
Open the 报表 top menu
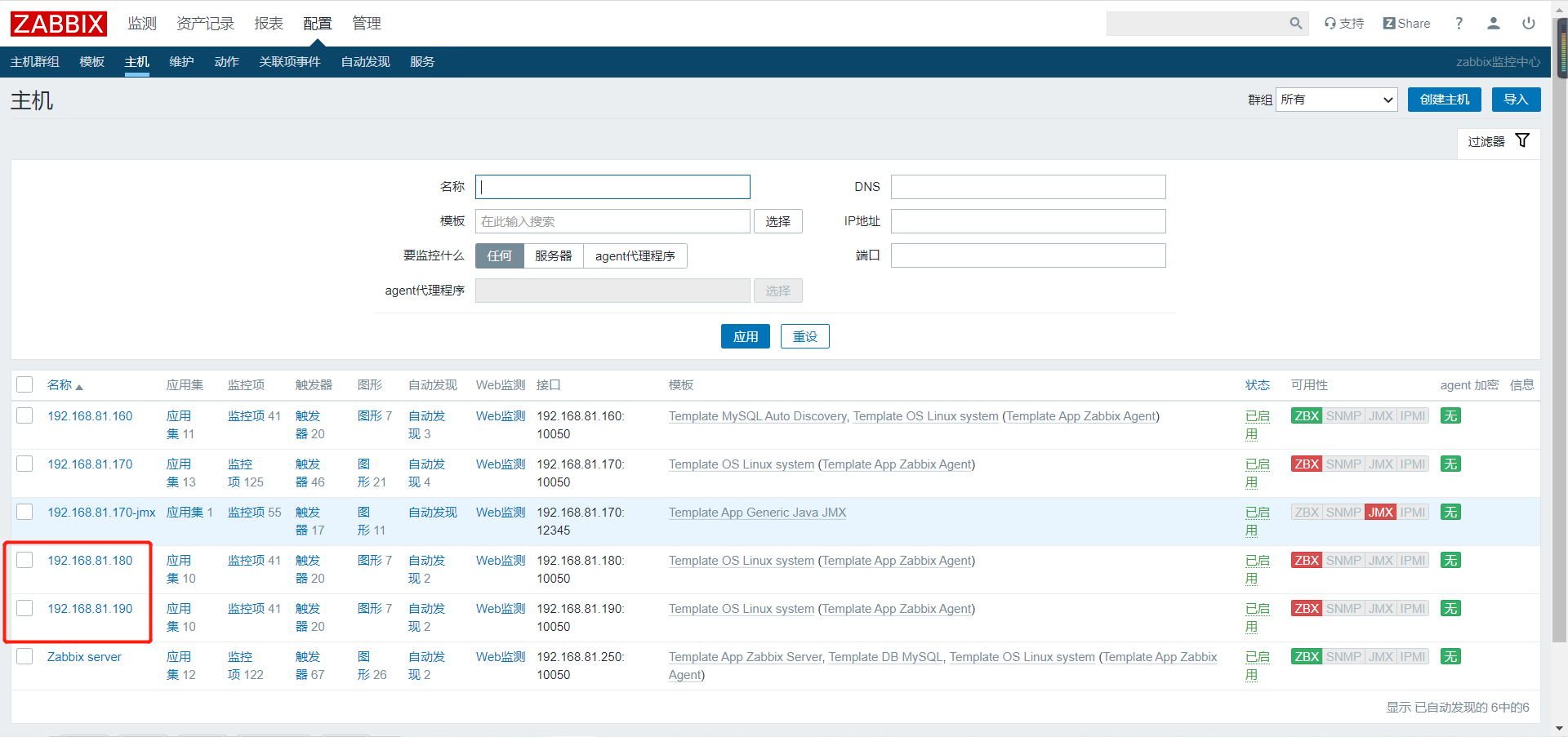[x=269, y=24]
